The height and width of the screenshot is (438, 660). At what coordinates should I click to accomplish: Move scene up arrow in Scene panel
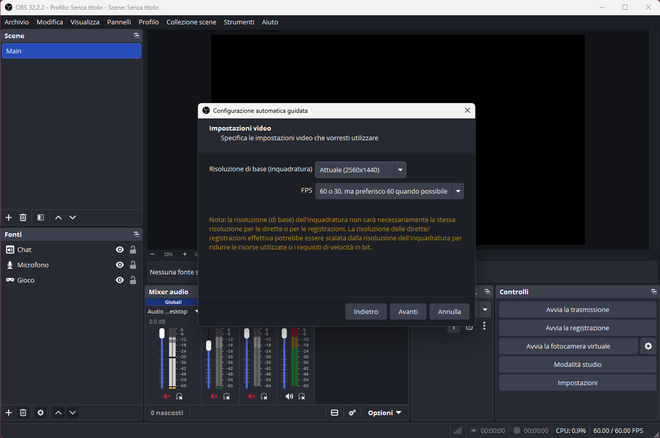(x=59, y=218)
